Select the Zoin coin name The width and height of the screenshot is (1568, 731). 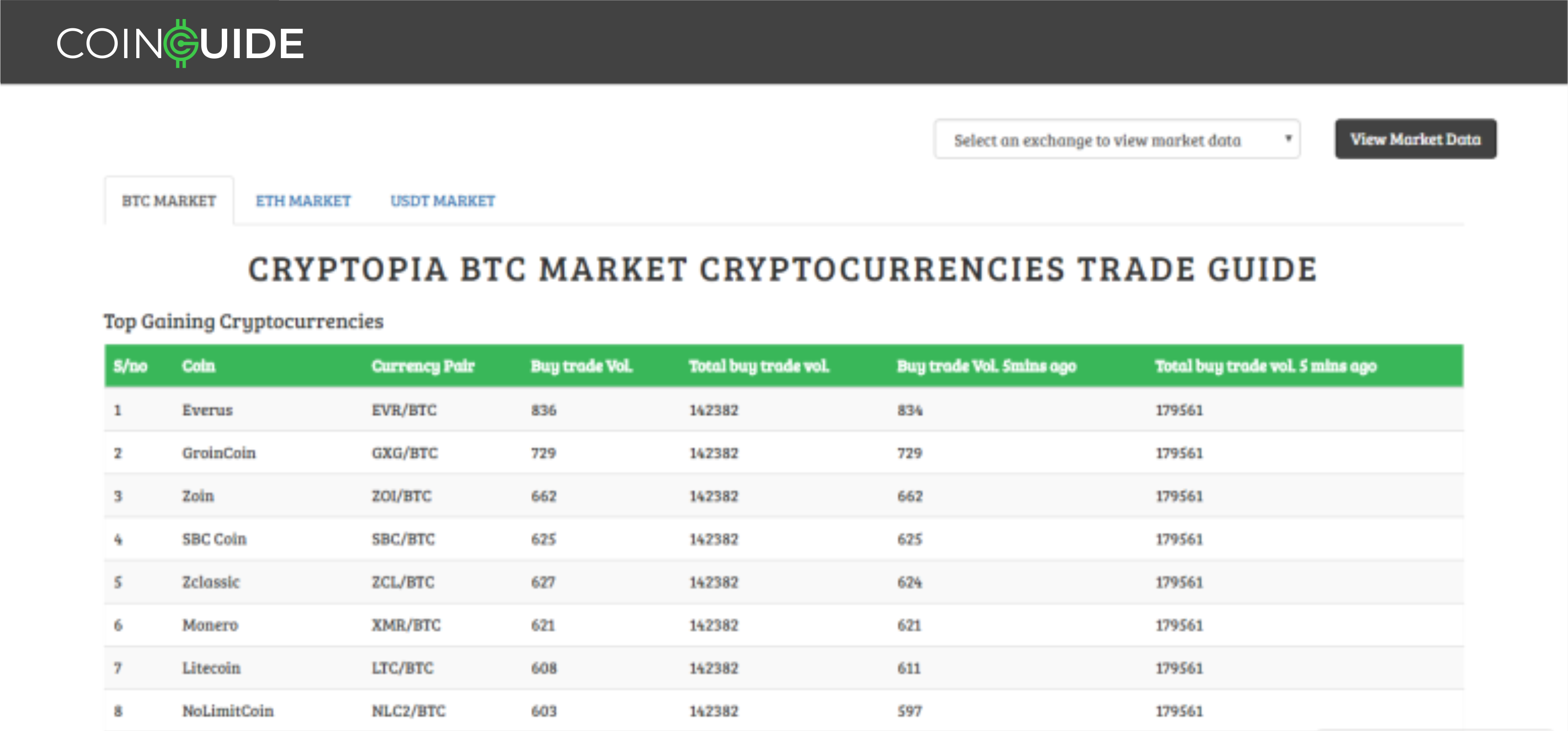point(198,496)
